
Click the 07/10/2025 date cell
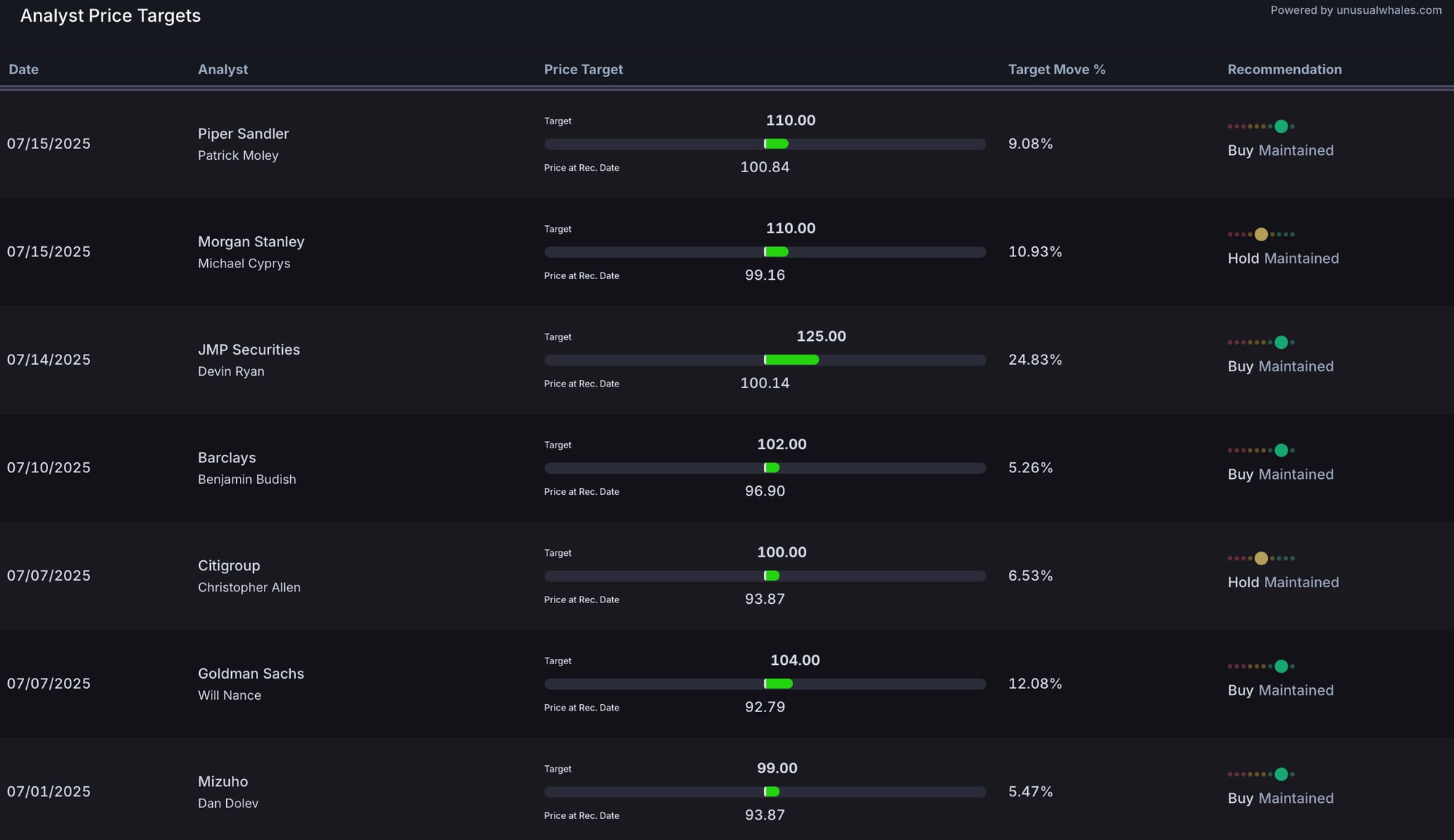click(x=49, y=468)
